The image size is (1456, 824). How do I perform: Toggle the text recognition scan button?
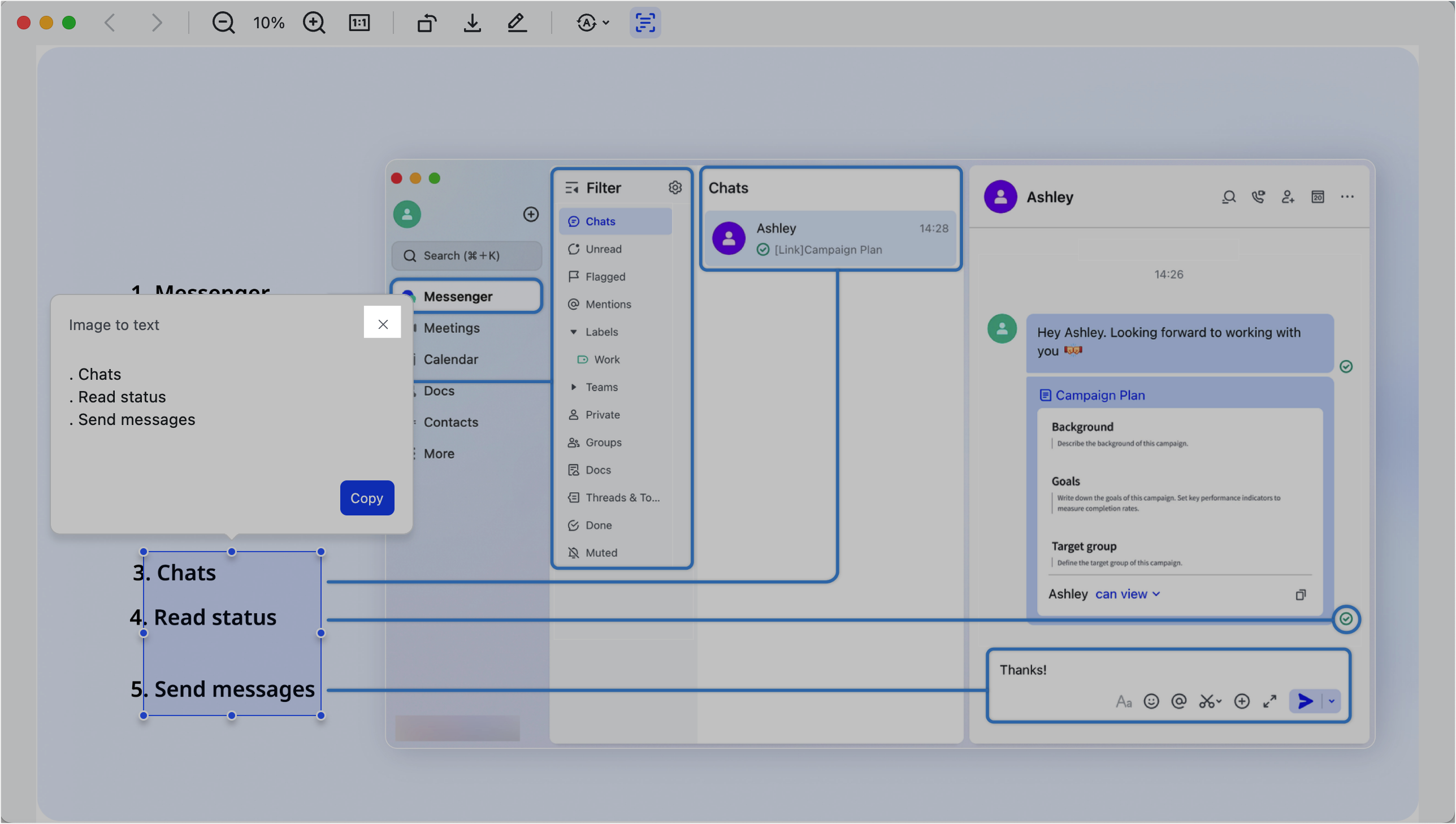click(645, 23)
